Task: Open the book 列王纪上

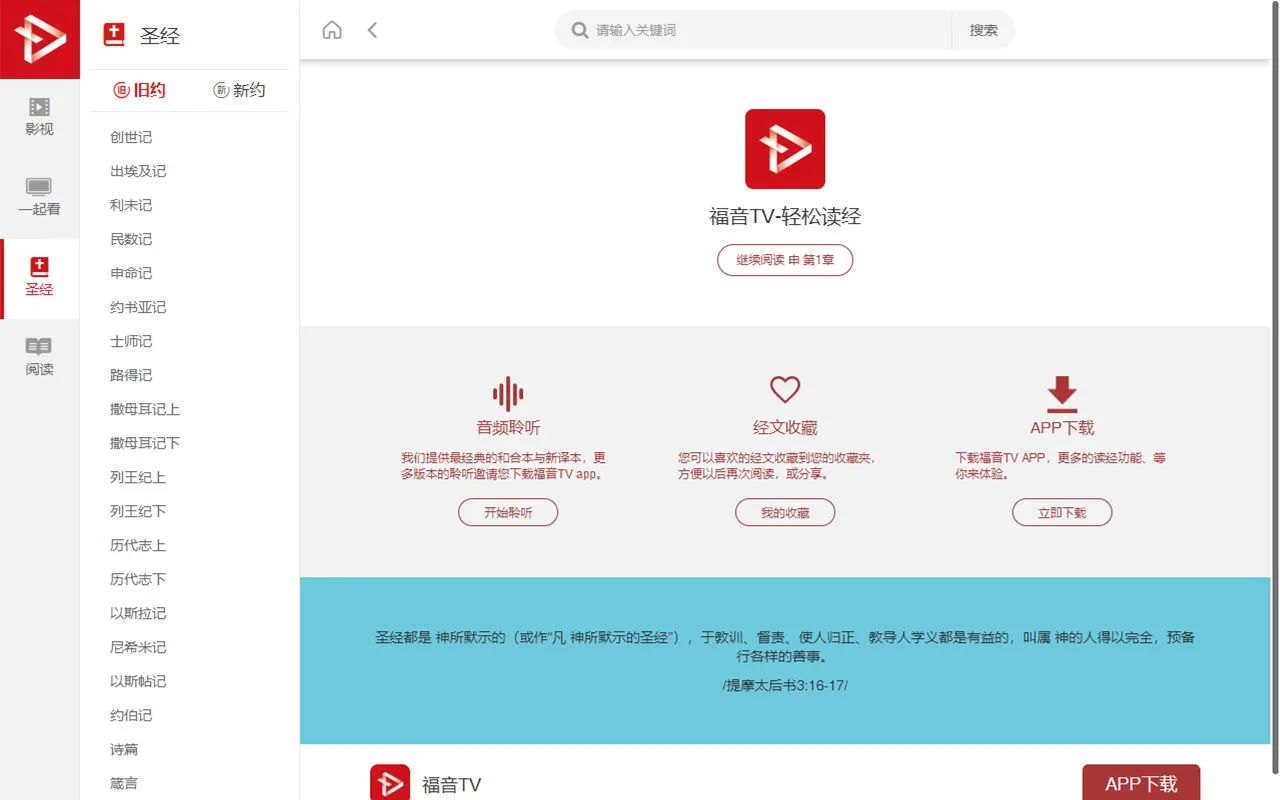Action: coord(138,477)
